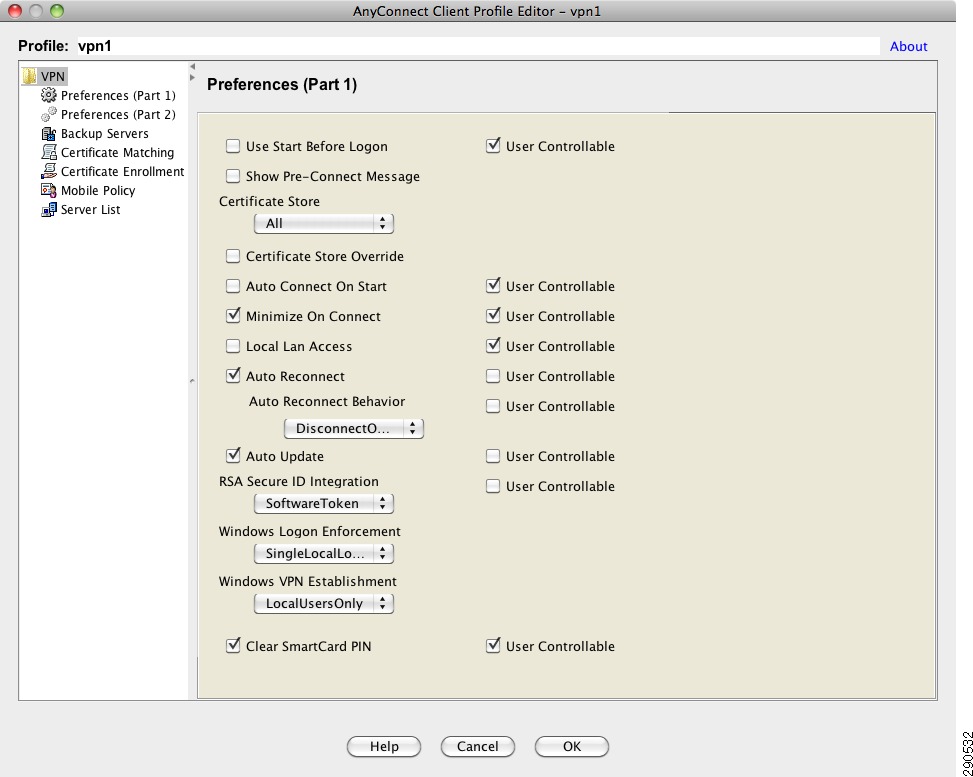Image resolution: width=973 pixels, height=777 pixels.
Task: Click the Profile name field
Action: 478,46
